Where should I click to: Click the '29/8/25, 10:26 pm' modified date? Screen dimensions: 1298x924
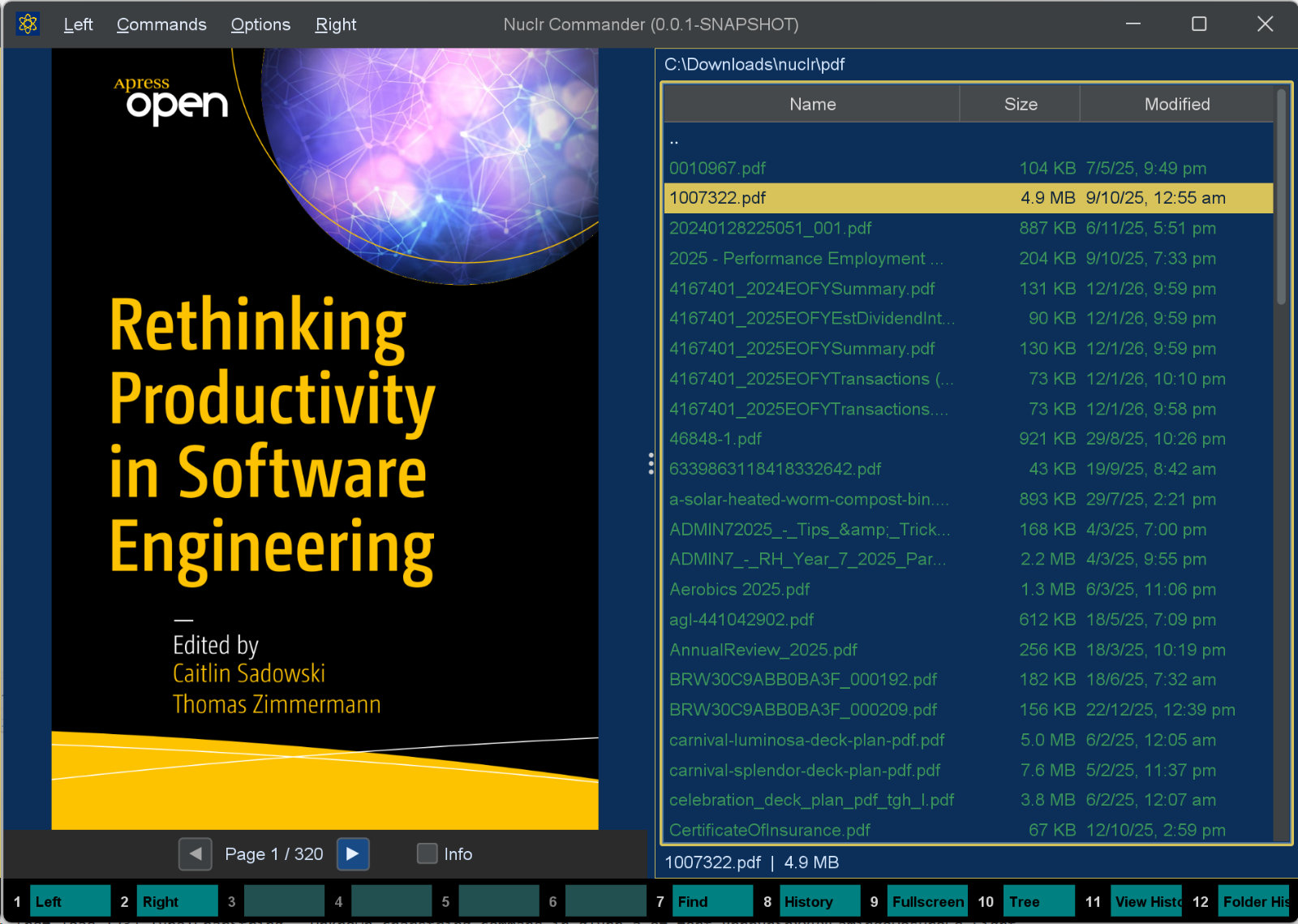[x=1156, y=438]
